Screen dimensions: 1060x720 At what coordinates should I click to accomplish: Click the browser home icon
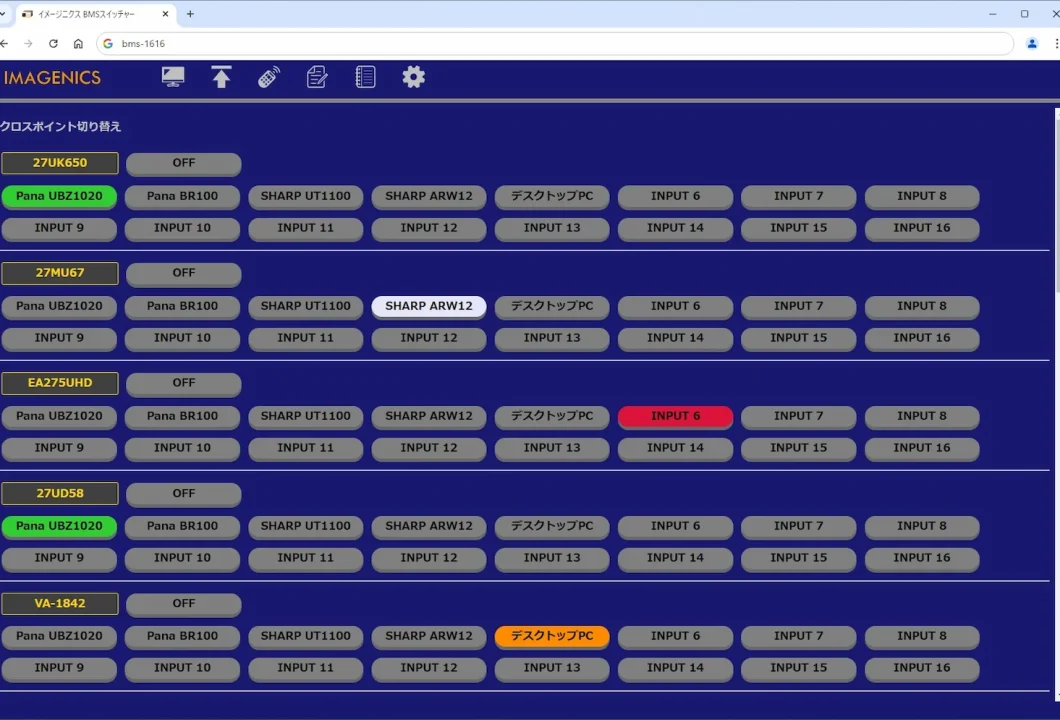tap(78, 44)
